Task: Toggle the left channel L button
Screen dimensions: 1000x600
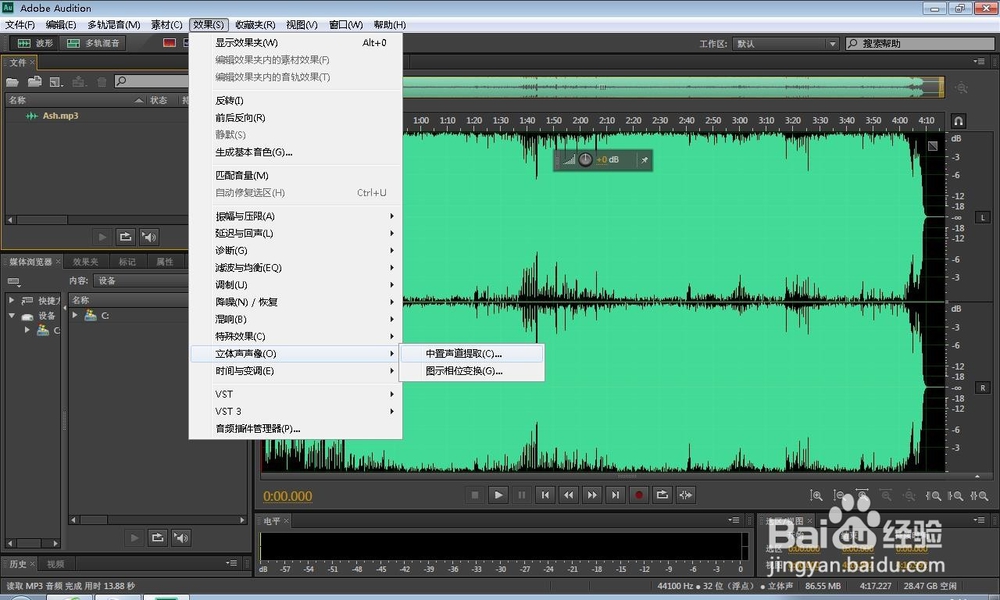Action: (x=983, y=217)
